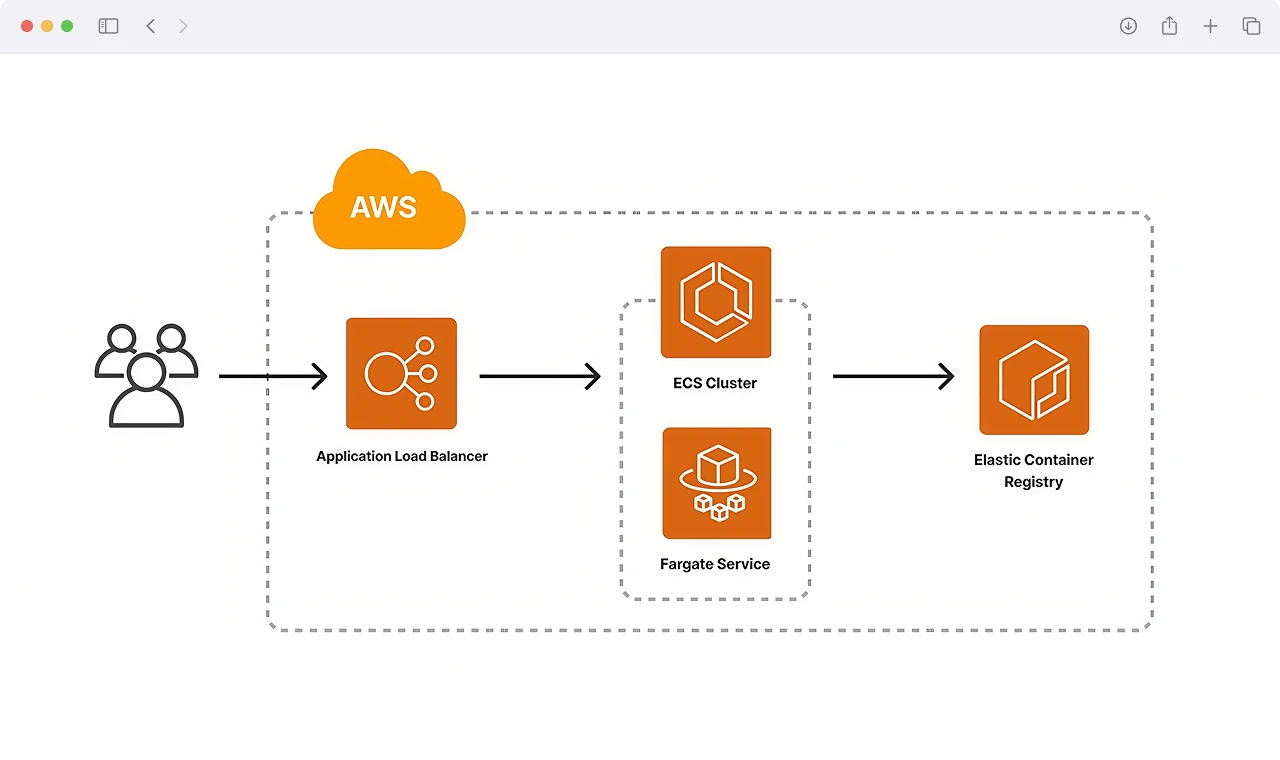Viewport: 1280px width, 760px height.
Task: Add a new tab with plus button
Action: 1210,26
